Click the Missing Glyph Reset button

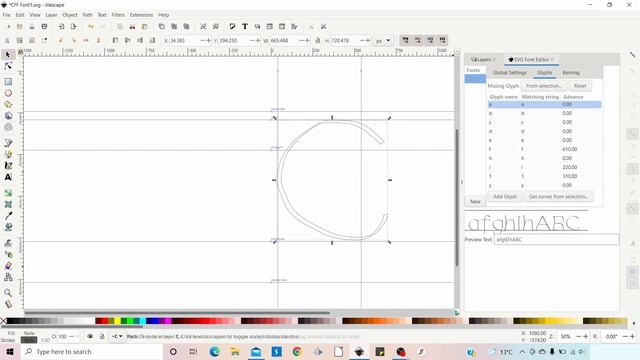pos(580,86)
